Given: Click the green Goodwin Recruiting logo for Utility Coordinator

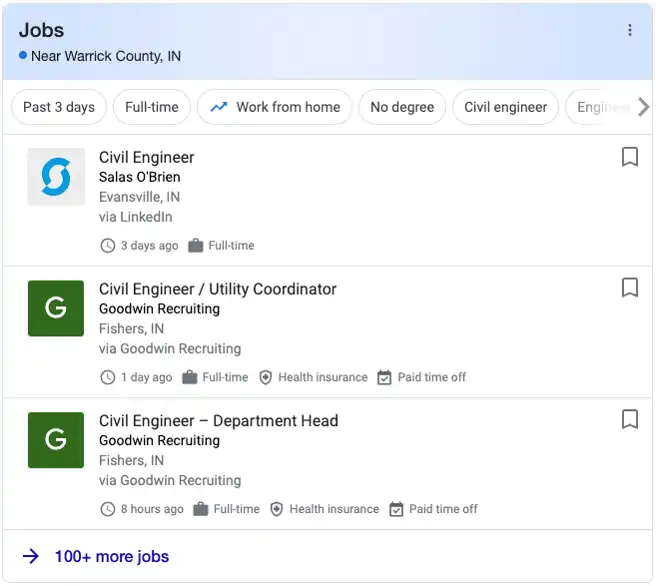Looking at the screenshot, I should [x=56, y=308].
